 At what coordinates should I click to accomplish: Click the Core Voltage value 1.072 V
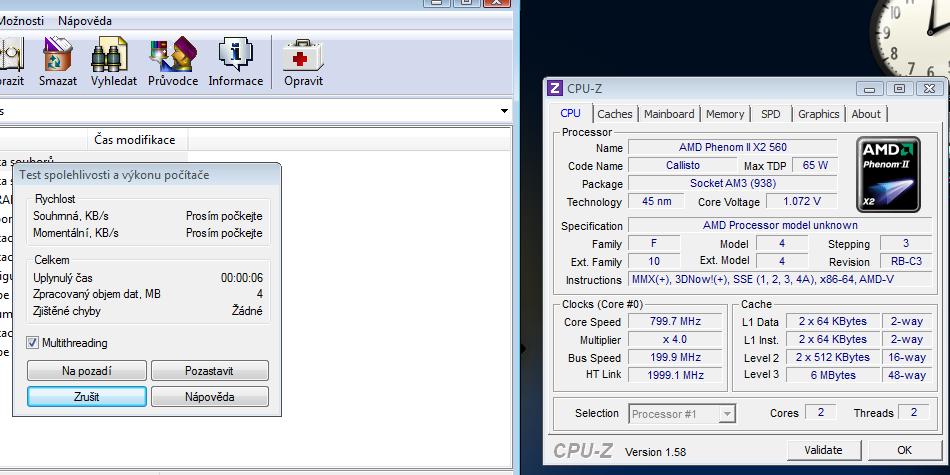pyautogui.click(x=802, y=201)
